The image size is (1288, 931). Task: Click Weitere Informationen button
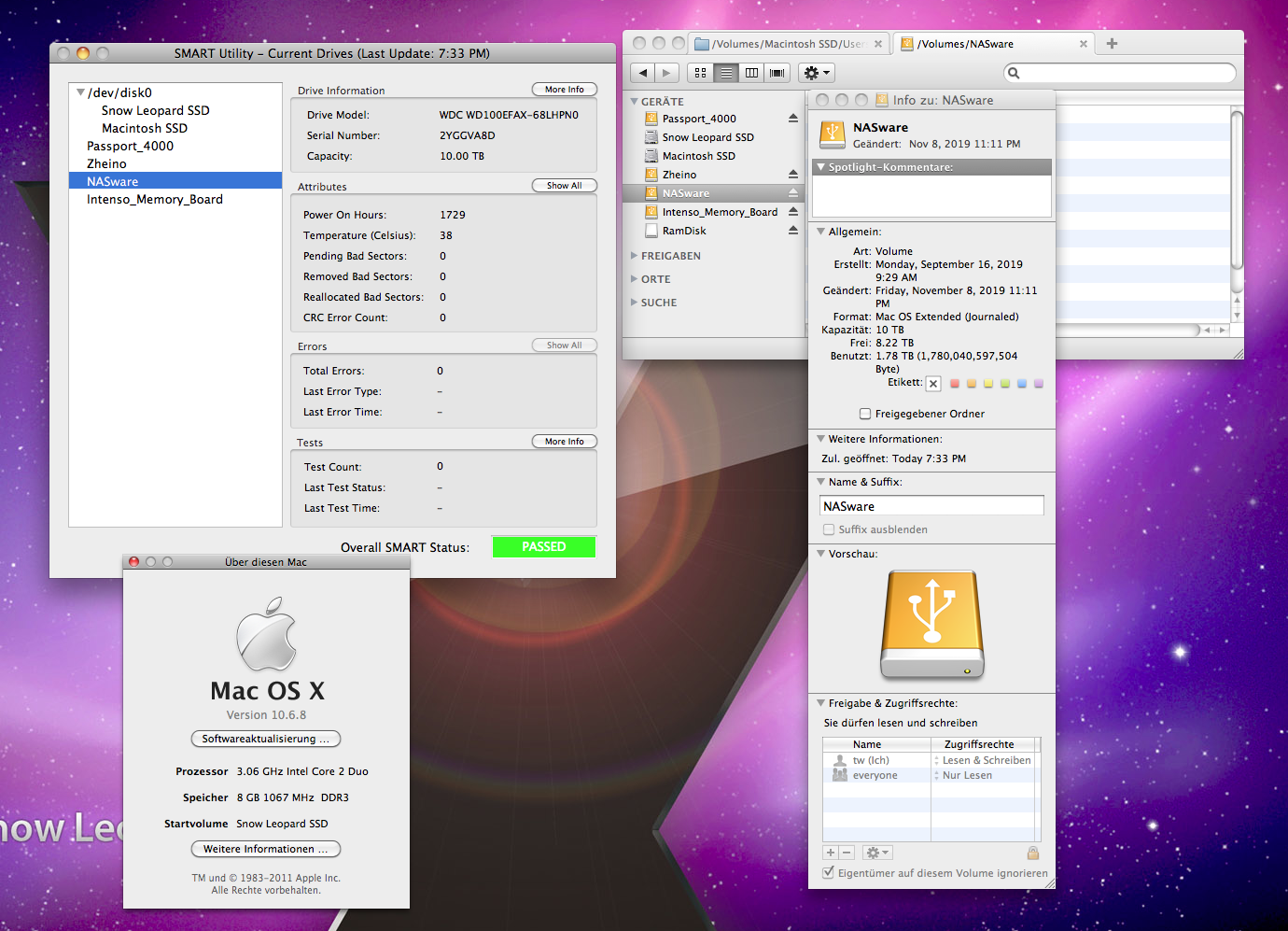click(x=266, y=849)
